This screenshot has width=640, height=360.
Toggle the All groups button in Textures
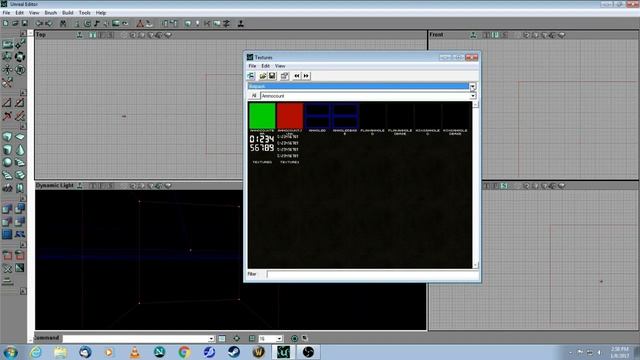[254, 96]
